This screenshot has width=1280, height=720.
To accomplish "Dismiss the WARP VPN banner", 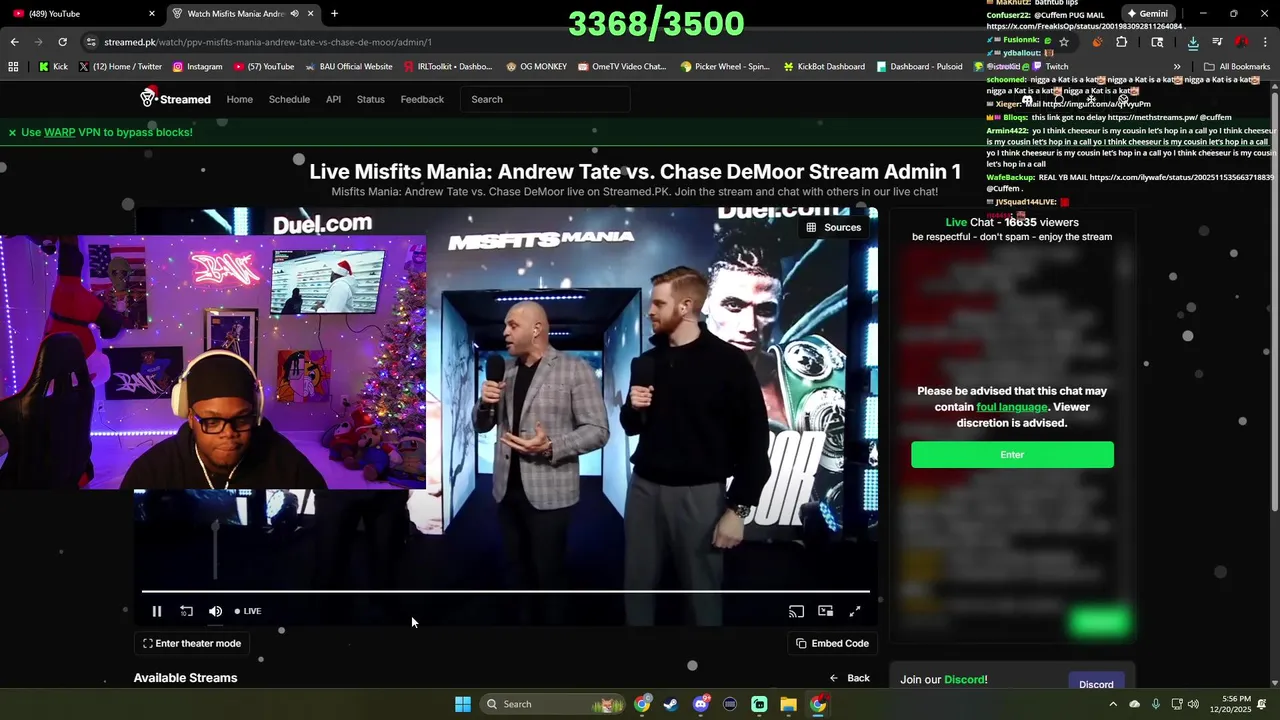I will click(12, 132).
